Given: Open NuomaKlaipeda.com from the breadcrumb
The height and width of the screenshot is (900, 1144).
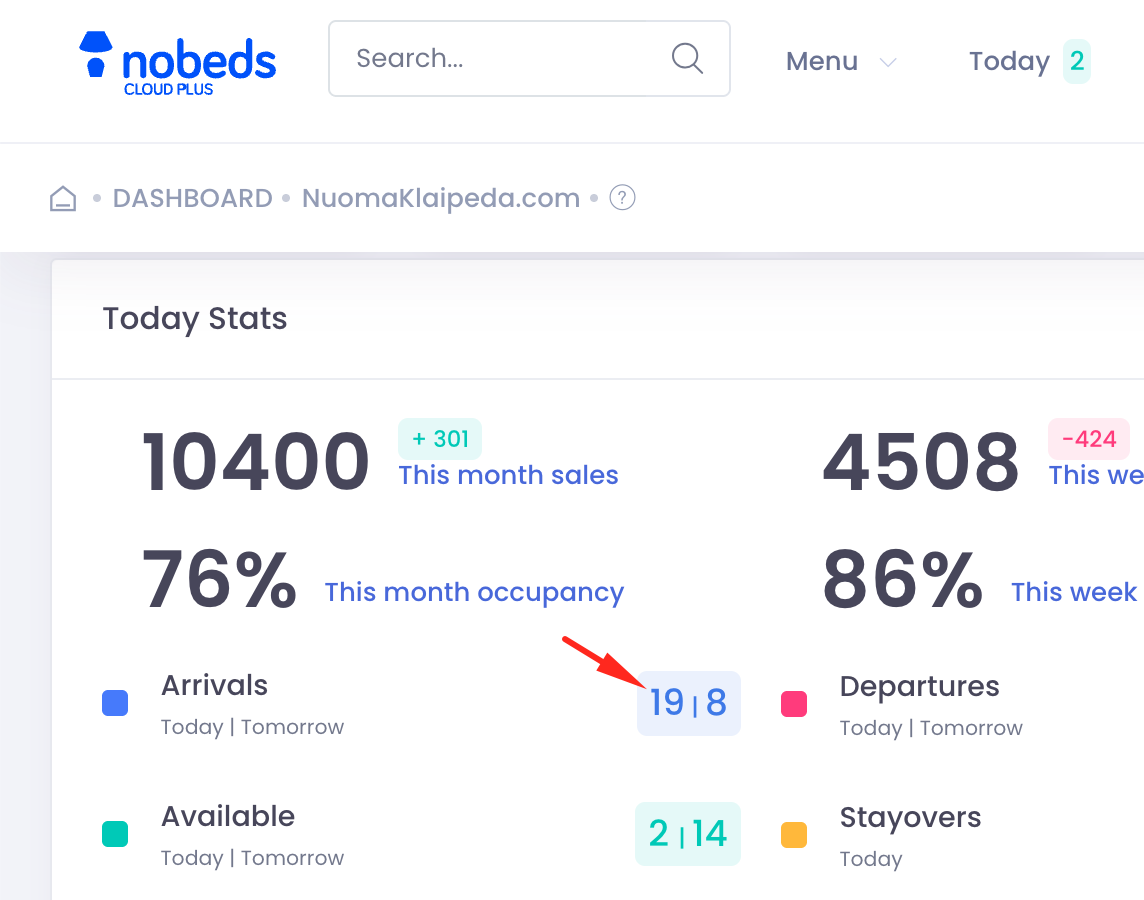Looking at the screenshot, I should pyautogui.click(x=441, y=197).
